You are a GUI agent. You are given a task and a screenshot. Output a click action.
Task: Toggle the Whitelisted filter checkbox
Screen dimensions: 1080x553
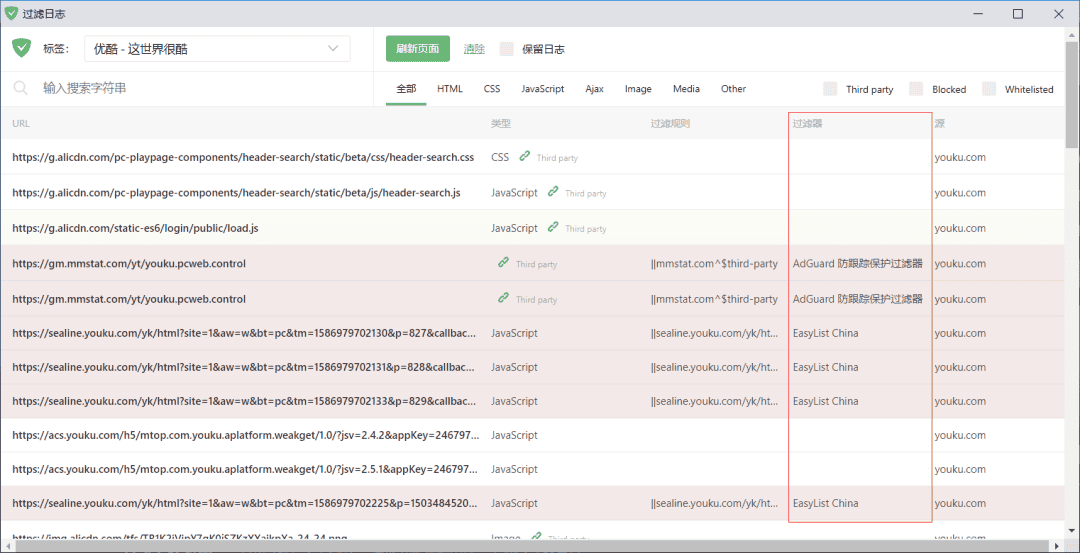coord(989,89)
